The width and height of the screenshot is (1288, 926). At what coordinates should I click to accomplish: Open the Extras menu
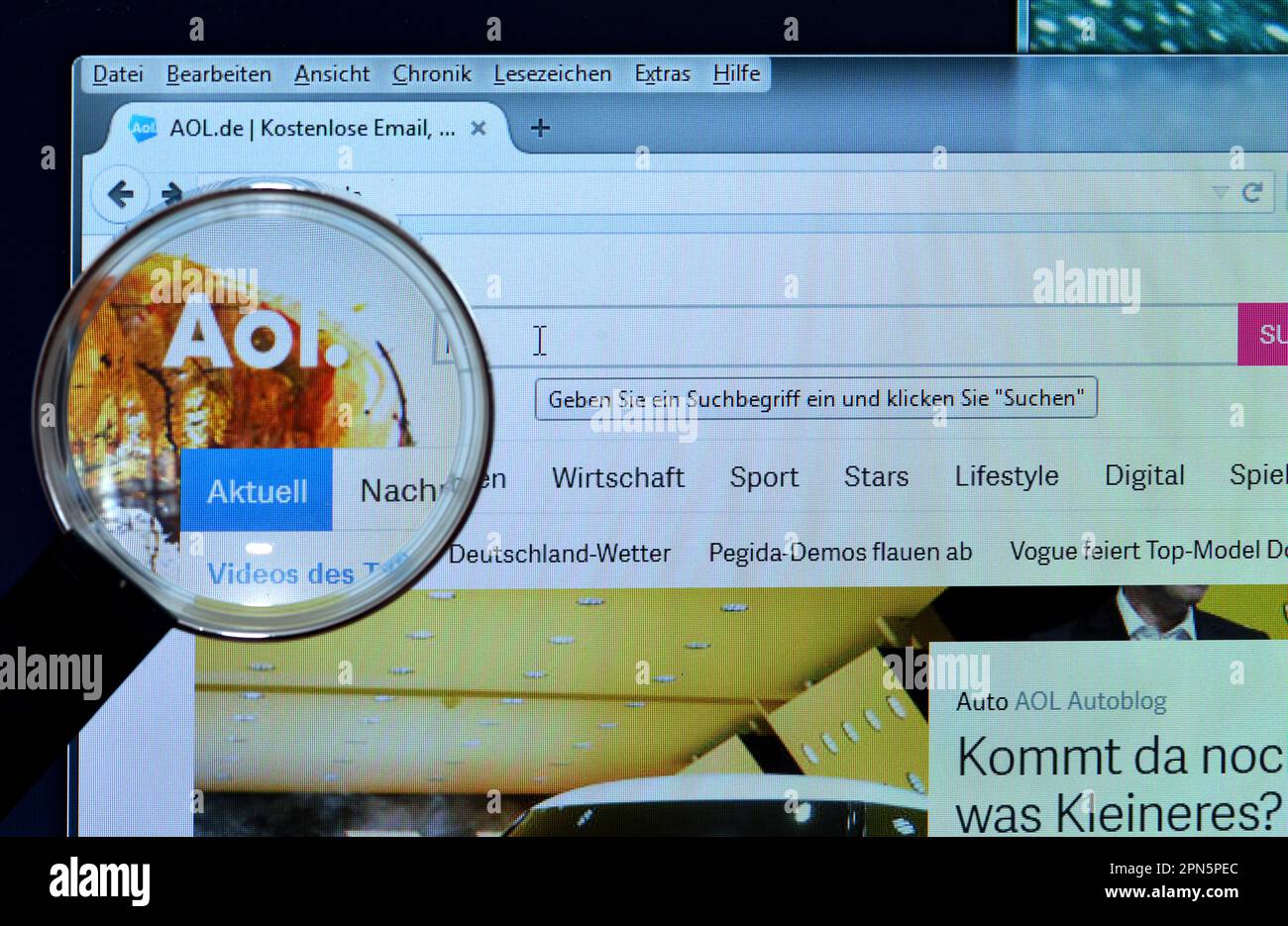click(x=663, y=74)
